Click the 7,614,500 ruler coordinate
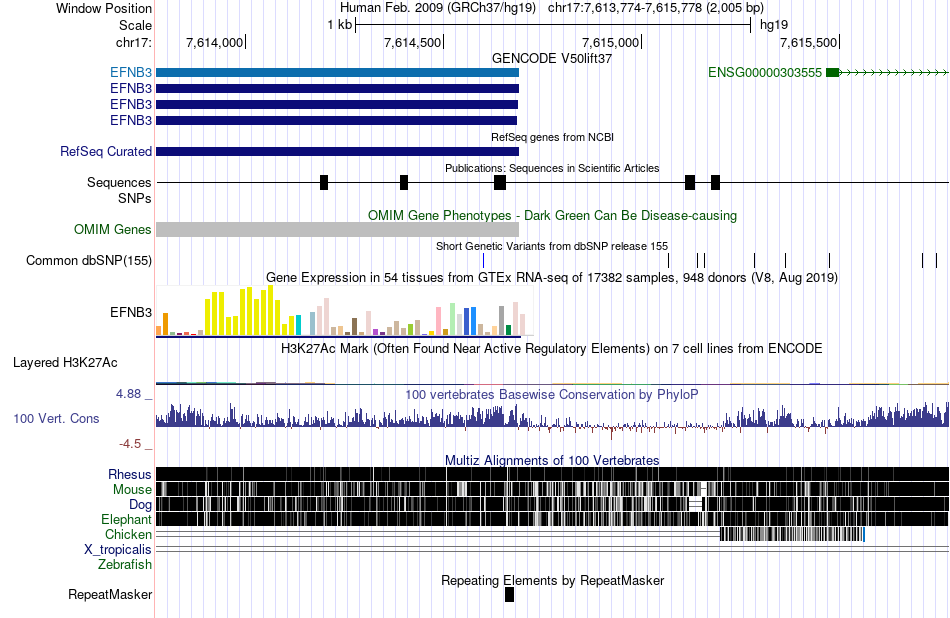The height and width of the screenshot is (618, 950). tap(412, 43)
